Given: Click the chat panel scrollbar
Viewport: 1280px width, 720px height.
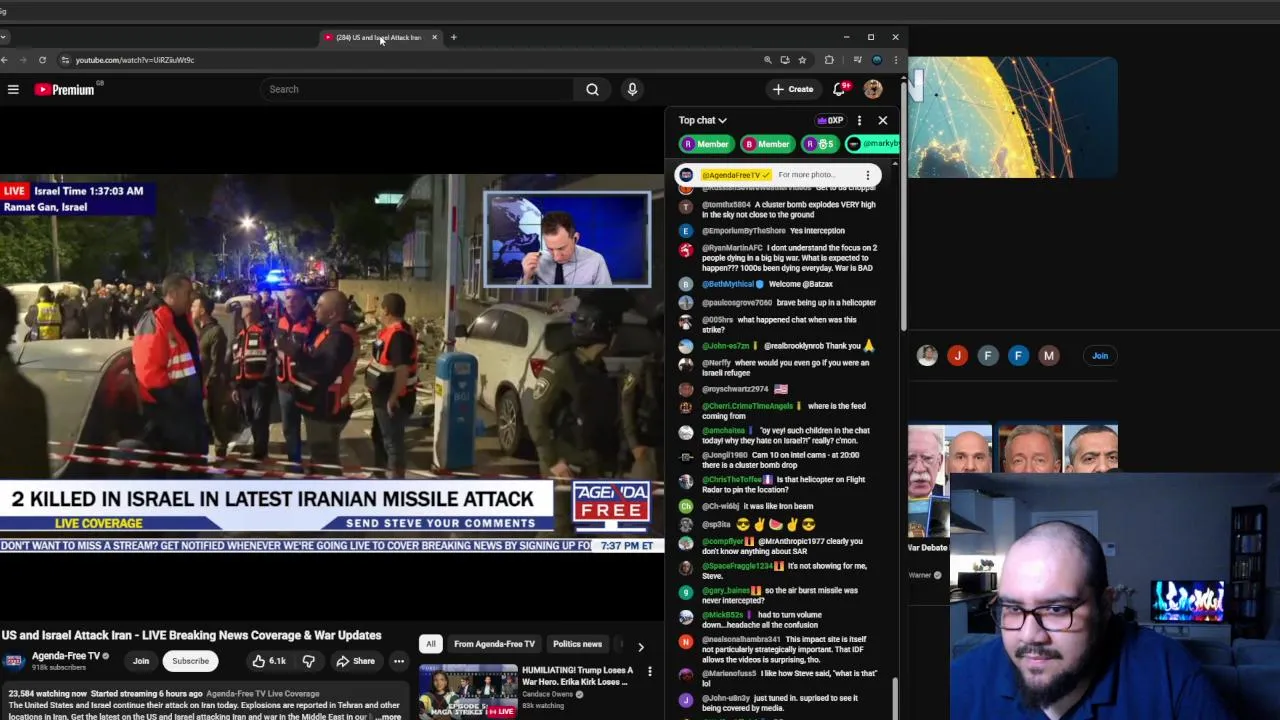Looking at the screenshot, I should (x=895, y=698).
